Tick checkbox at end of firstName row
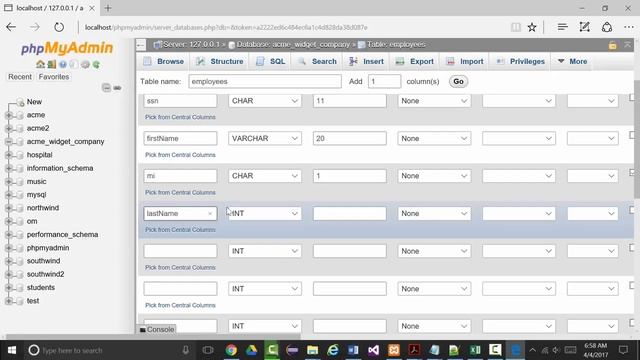 [x=632, y=135]
